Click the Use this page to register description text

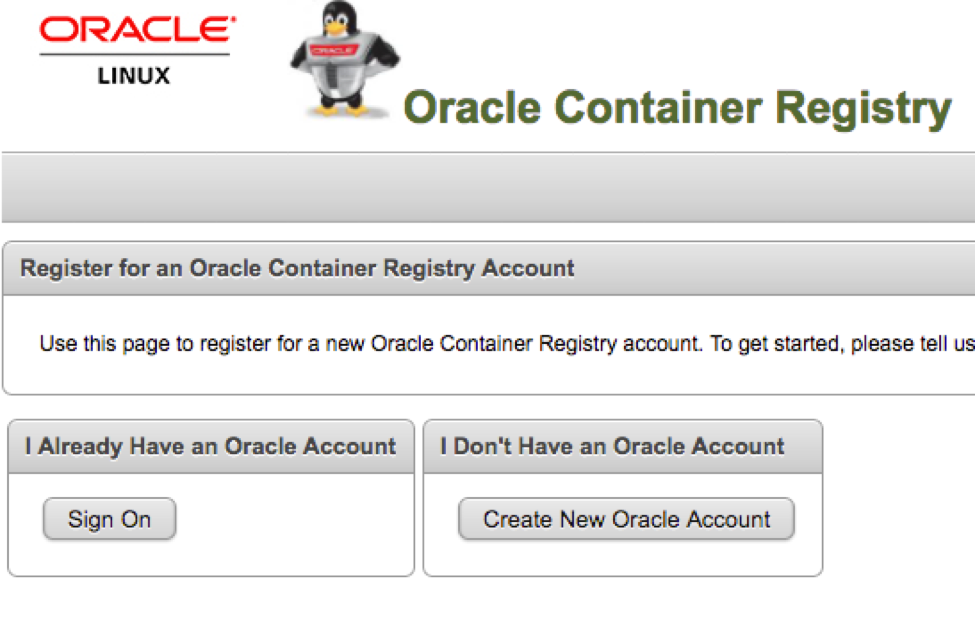pos(371,343)
